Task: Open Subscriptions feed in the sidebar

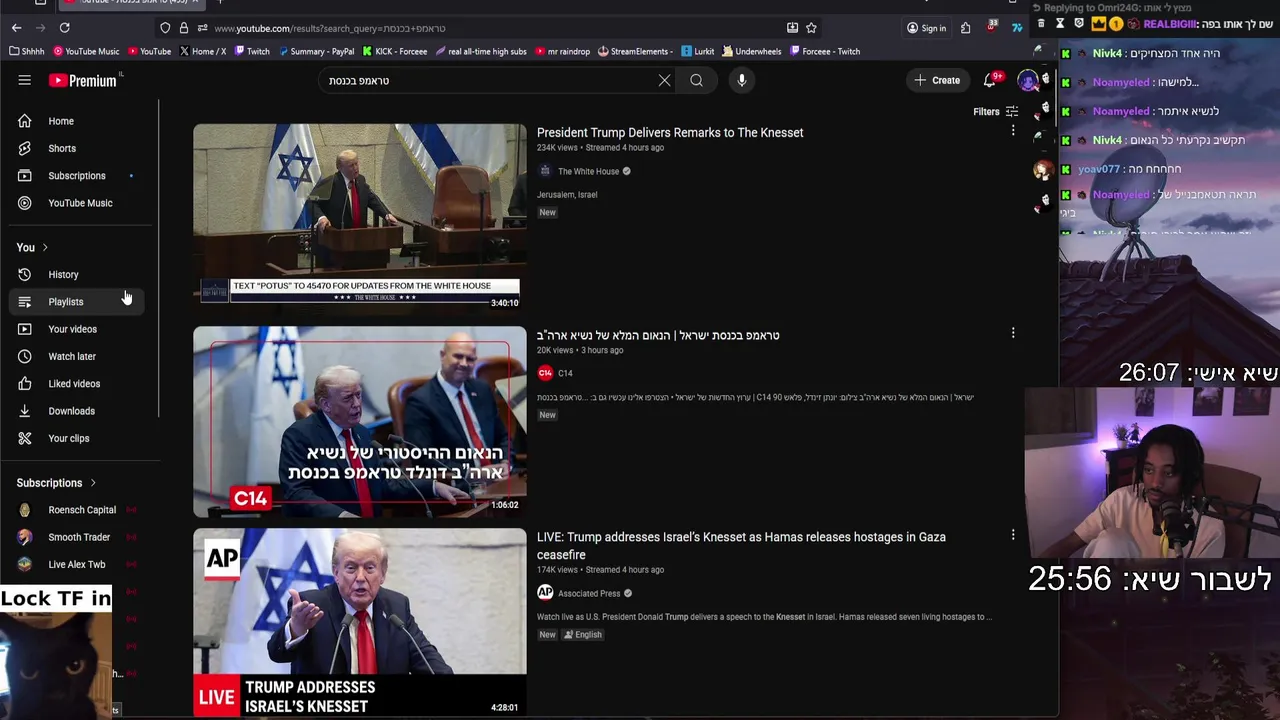Action: [x=76, y=176]
